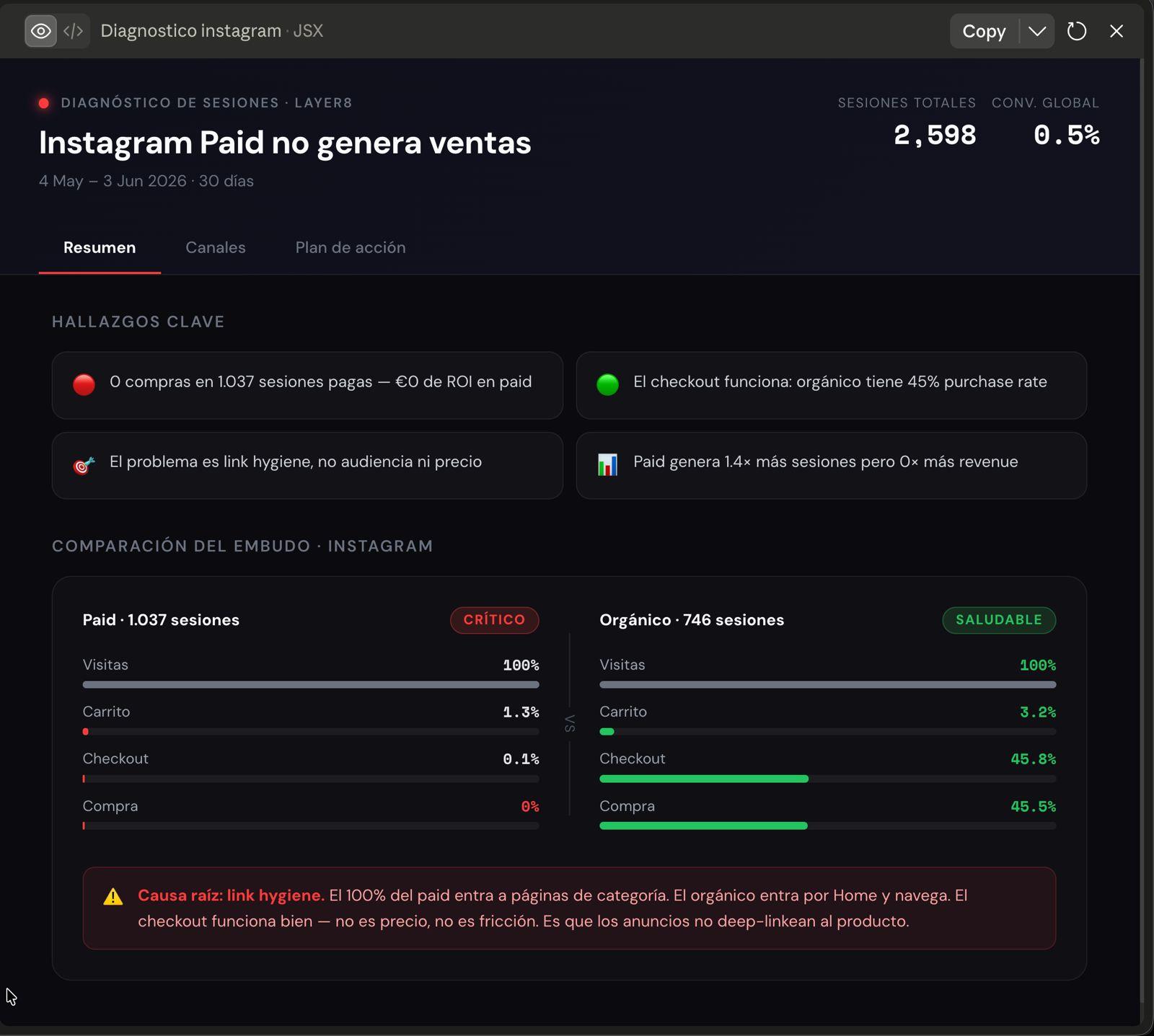The height and width of the screenshot is (1036, 1154).
Task: Click the CRÍTICO status badge
Action: tap(494, 620)
